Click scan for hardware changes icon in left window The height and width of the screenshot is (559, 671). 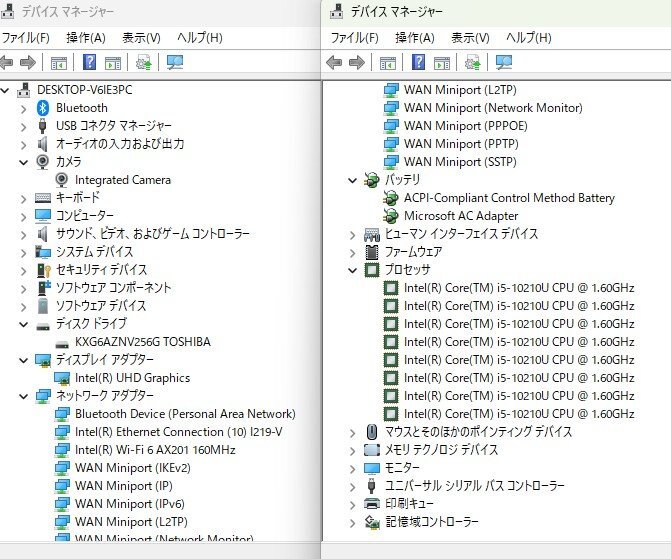click(175, 62)
